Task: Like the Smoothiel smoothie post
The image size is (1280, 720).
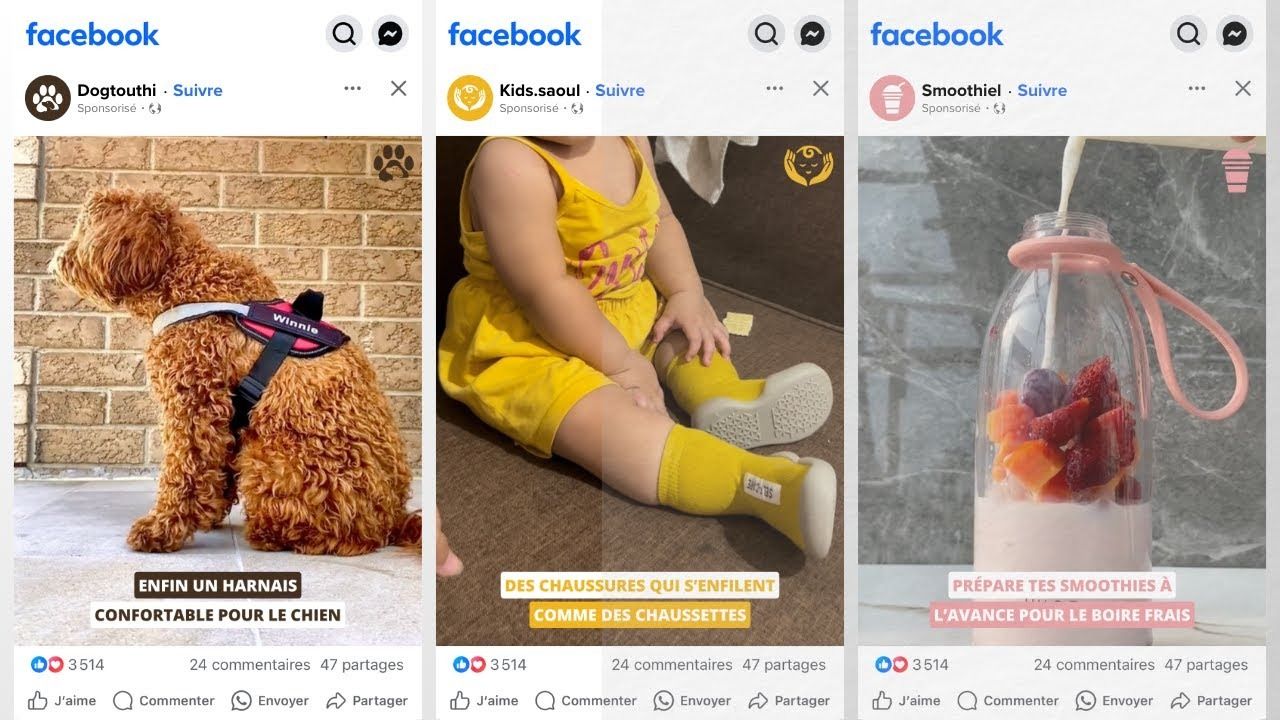Action: pos(906,700)
